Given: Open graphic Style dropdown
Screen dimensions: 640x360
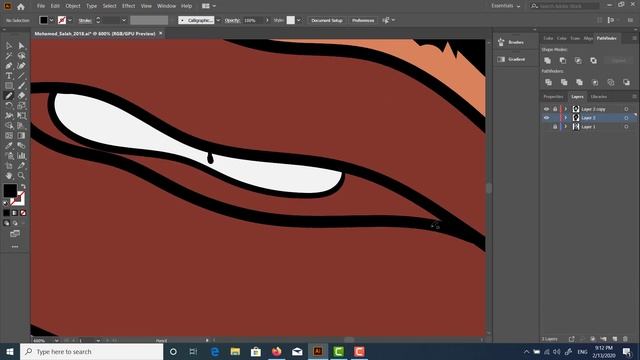Looking at the screenshot, I should coord(299,20).
